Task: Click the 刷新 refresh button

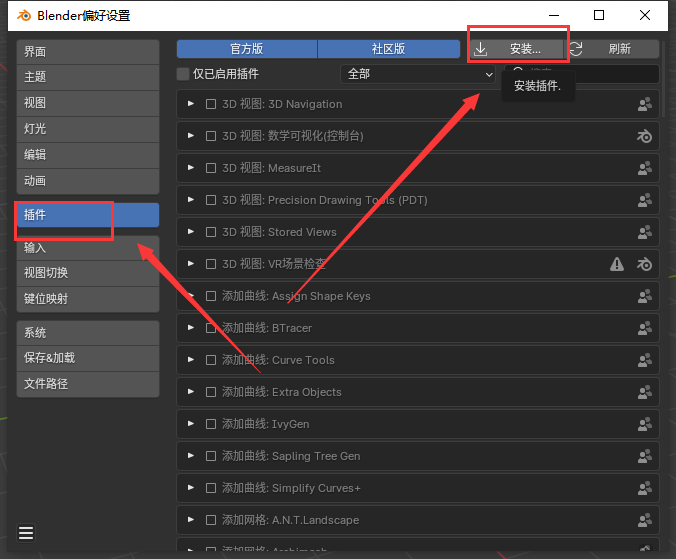Action: (x=612, y=49)
